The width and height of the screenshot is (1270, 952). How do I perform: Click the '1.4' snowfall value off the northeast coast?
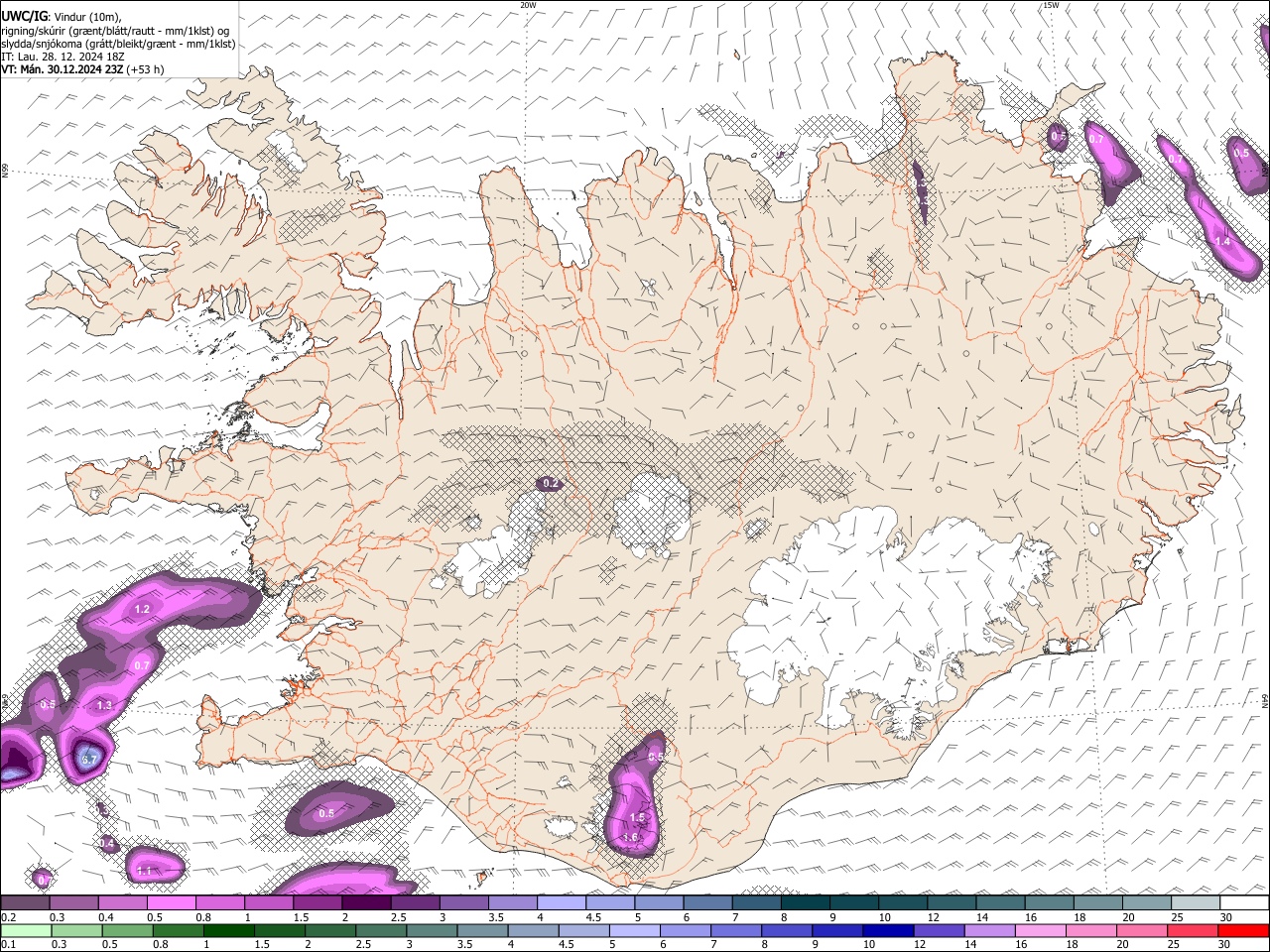point(1222,241)
